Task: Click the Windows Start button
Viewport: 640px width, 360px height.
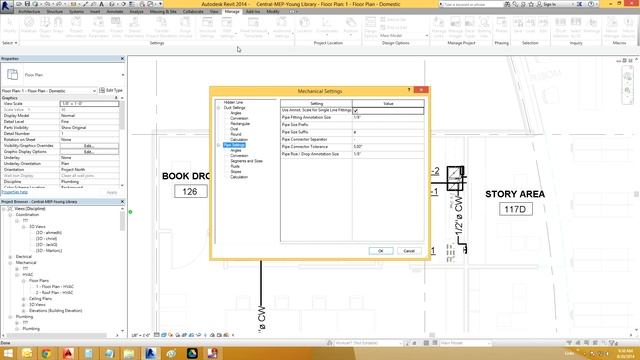Action: [8, 353]
